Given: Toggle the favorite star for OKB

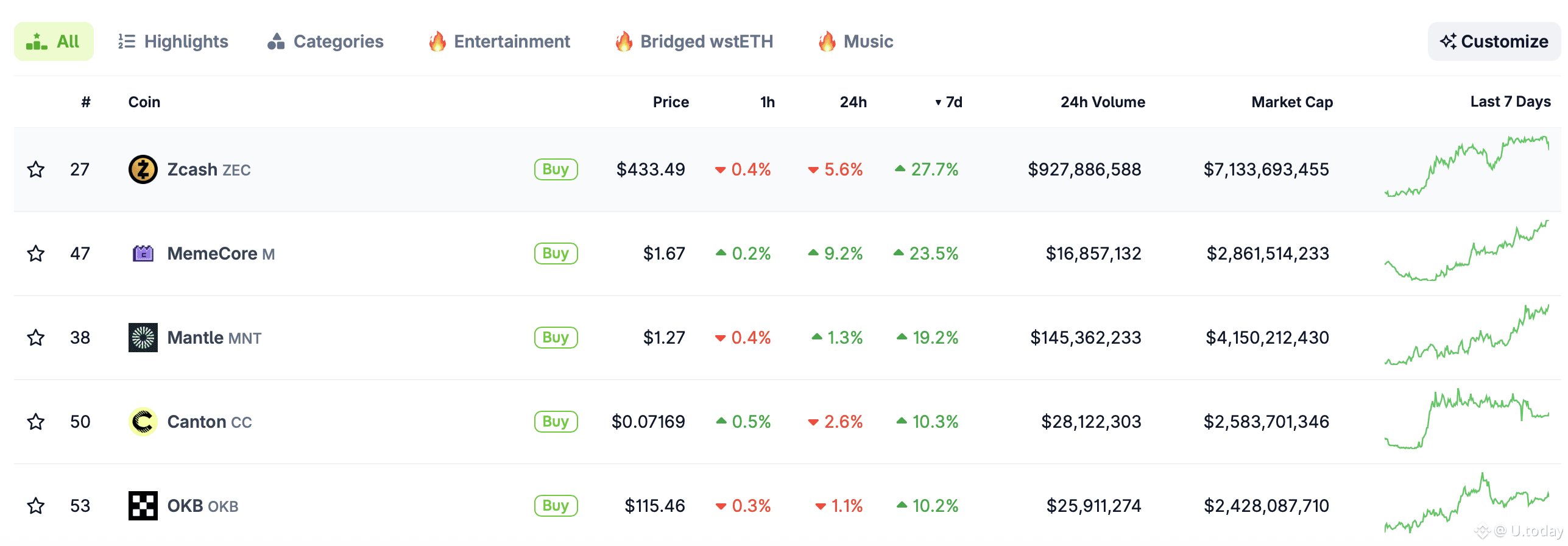Looking at the screenshot, I should [x=35, y=506].
